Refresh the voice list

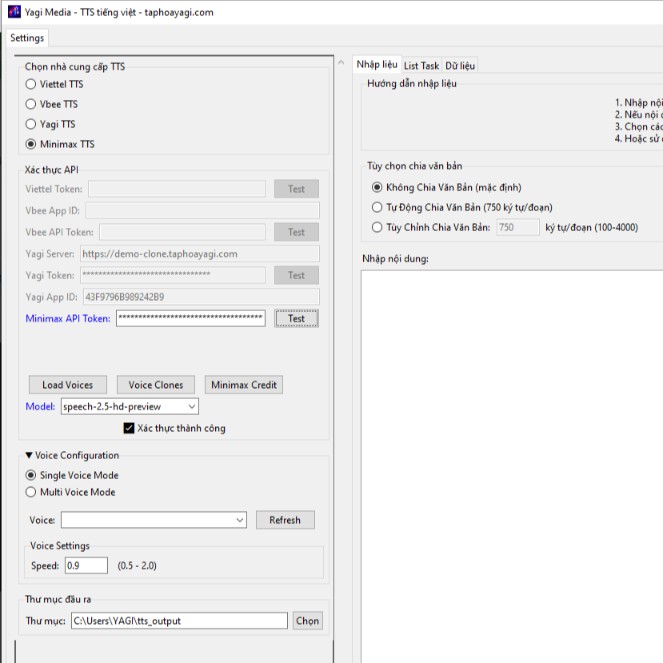[x=284, y=520]
